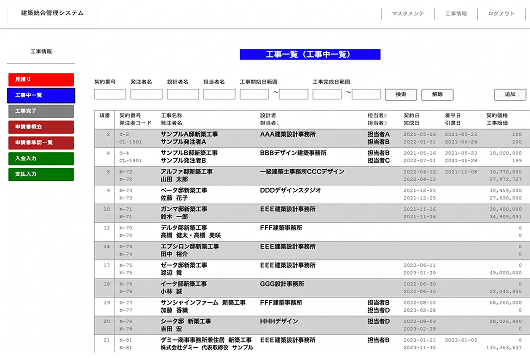Open the マスタメンテ menu in header
The image size is (530, 360).
coord(407,14)
